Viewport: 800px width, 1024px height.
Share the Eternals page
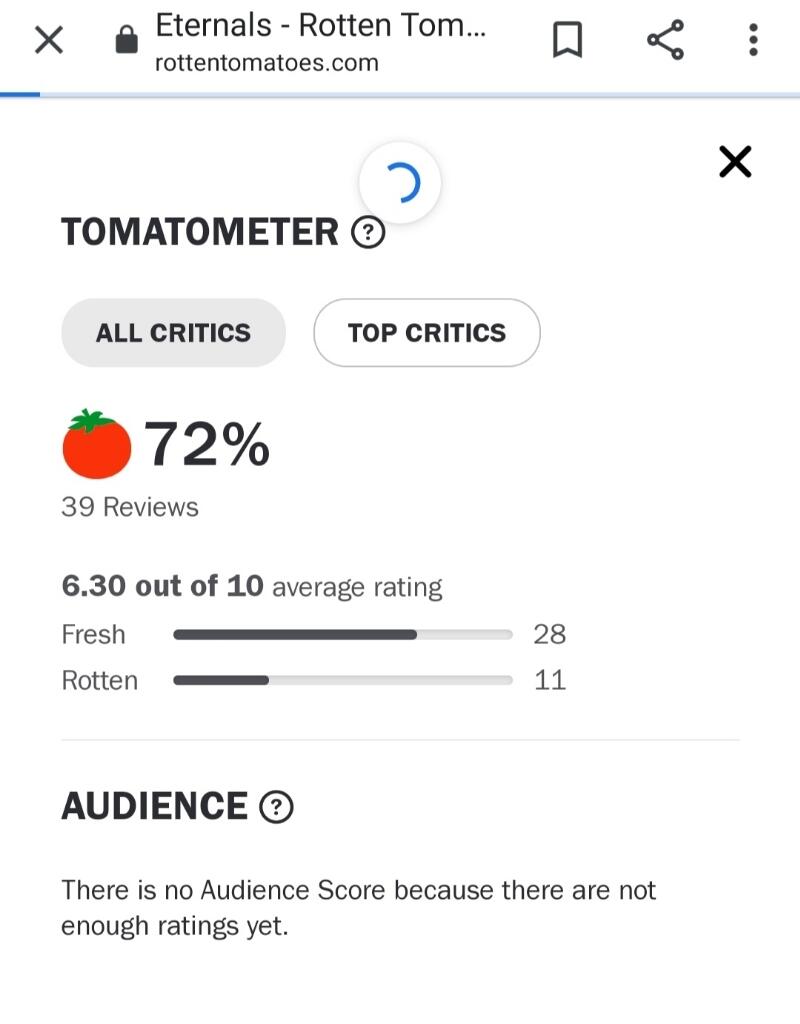click(665, 41)
